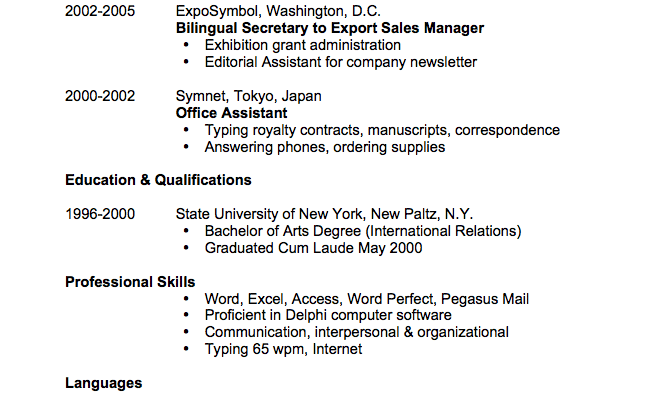Click the 'Languages' heading
The height and width of the screenshot is (393, 645).
(x=104, y=384)
